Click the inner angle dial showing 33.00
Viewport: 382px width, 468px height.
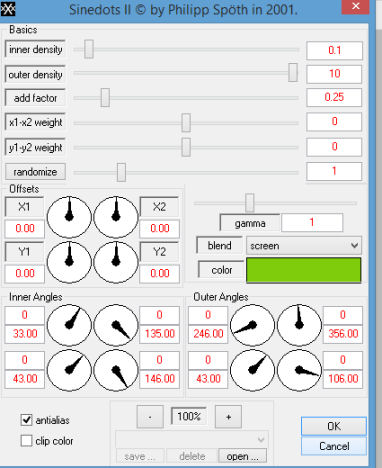(69, 325)
